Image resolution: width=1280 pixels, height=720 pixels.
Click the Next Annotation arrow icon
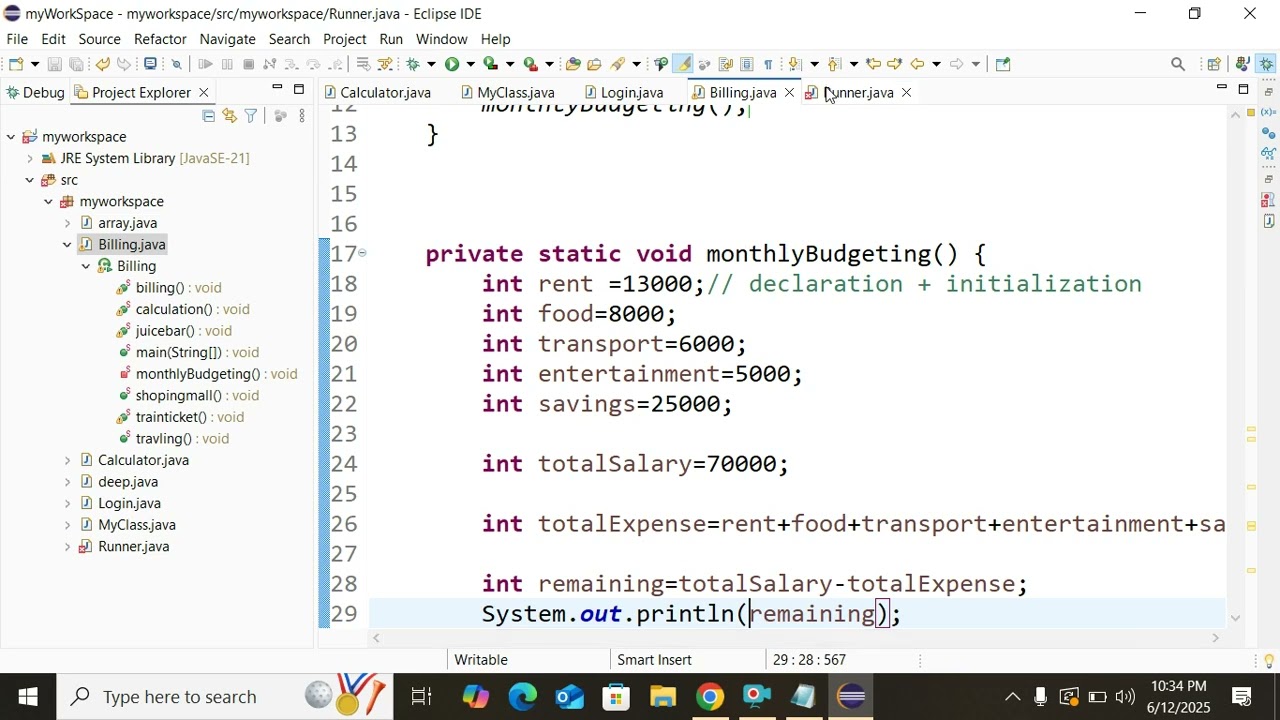coord(795,64)
